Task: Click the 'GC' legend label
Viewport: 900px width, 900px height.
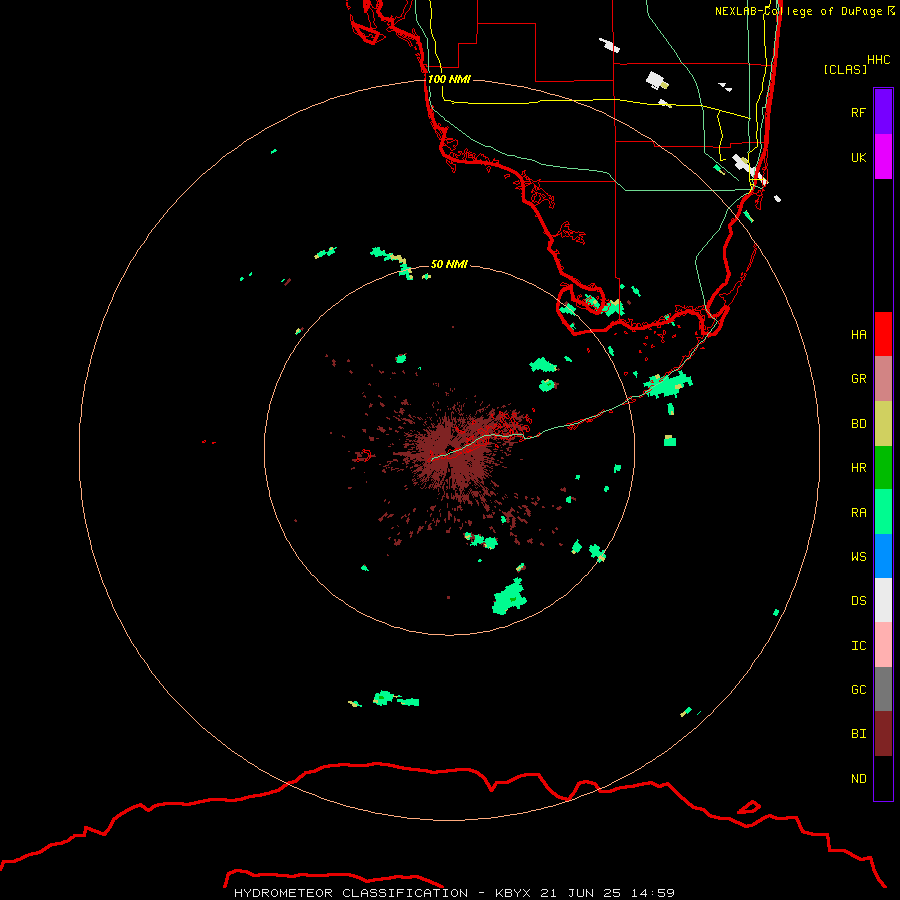Action: pos(858,689)
